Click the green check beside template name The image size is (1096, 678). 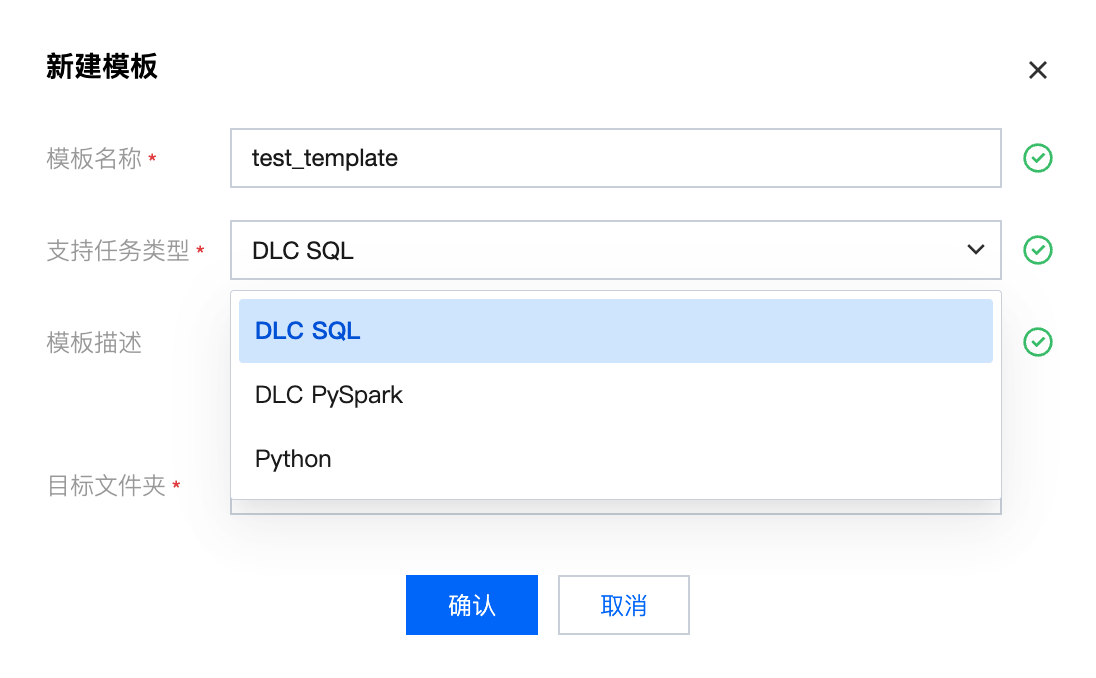[x=1038, y=158]
